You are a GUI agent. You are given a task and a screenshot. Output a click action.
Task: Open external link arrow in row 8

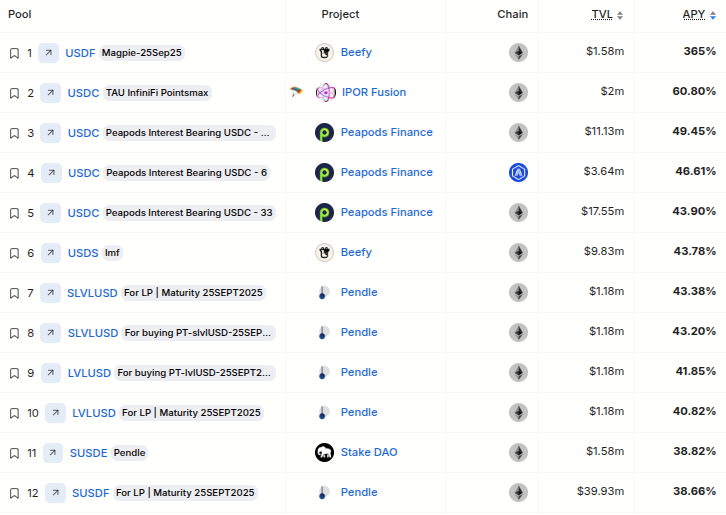point(50,333)
